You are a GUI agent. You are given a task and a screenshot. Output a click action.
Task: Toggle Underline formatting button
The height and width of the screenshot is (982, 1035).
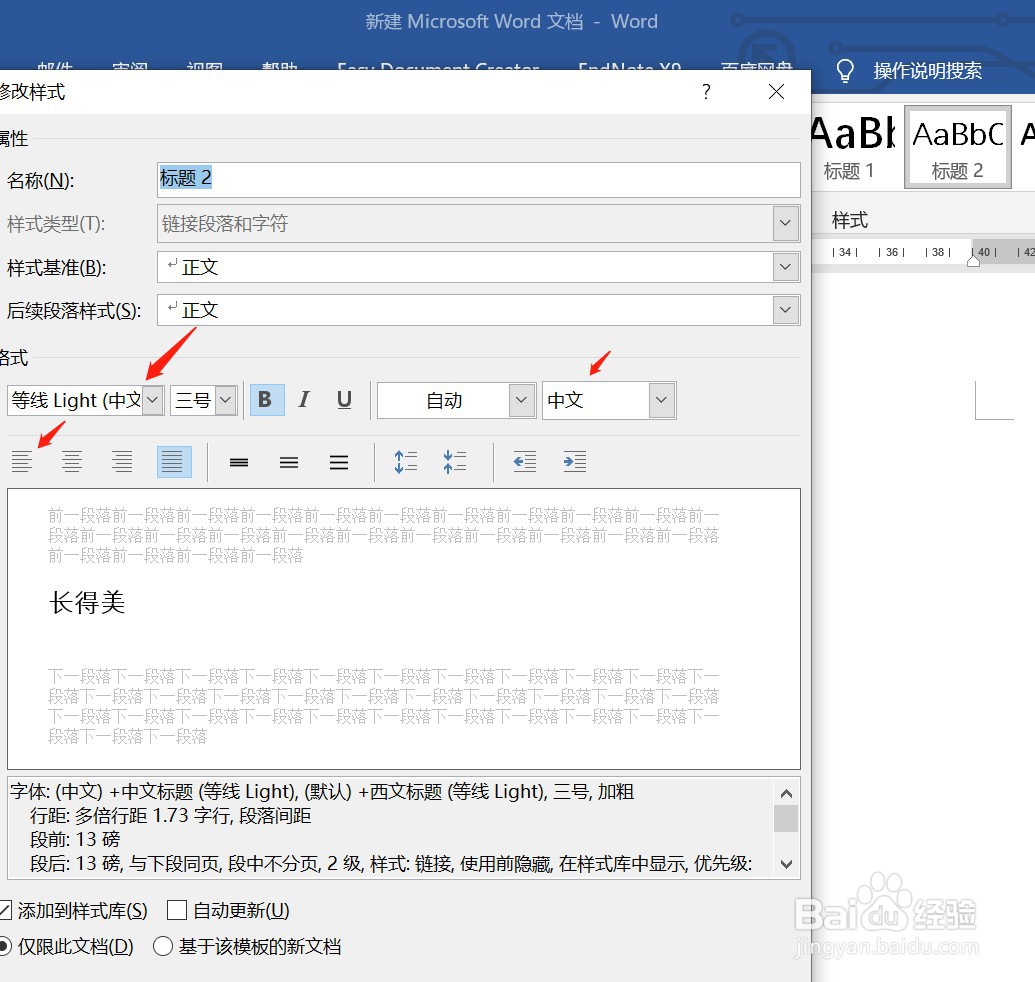(344, 400)
